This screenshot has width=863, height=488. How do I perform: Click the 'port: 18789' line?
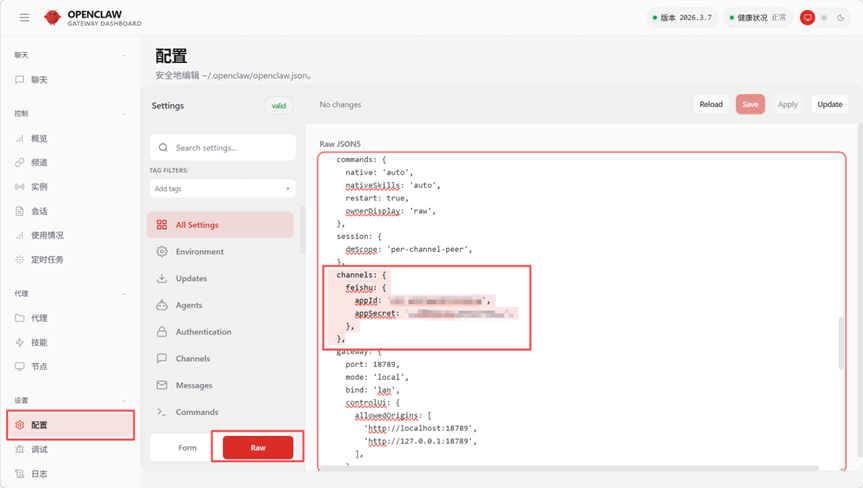point(372,364)
